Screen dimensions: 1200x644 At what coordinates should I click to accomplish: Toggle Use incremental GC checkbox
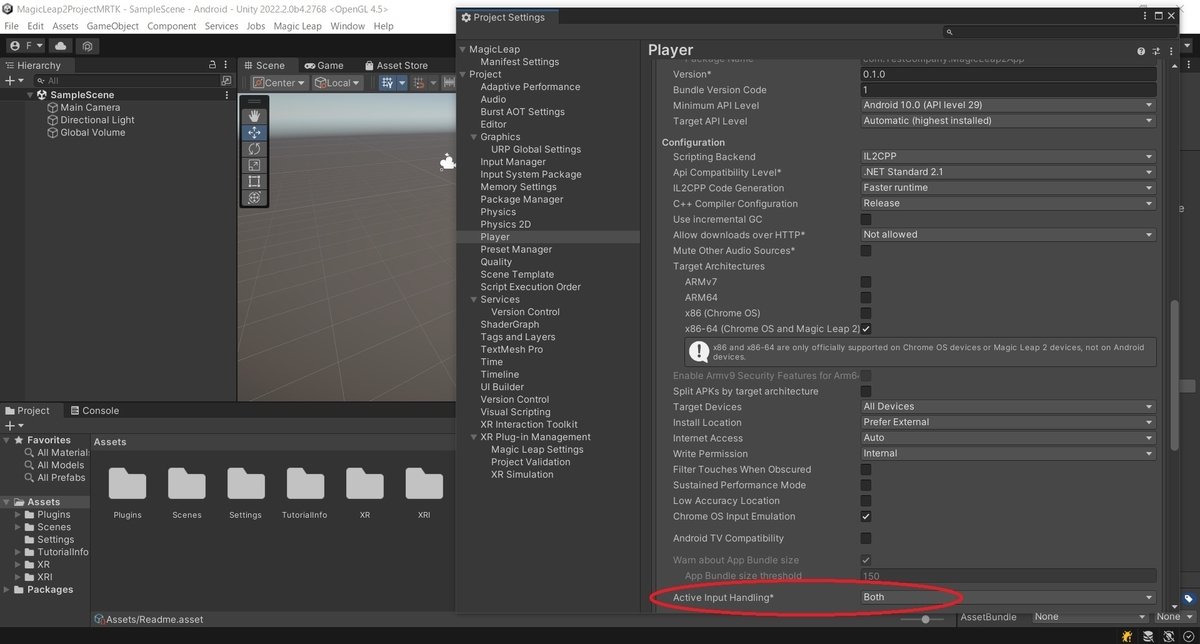(x=866, y=219)
